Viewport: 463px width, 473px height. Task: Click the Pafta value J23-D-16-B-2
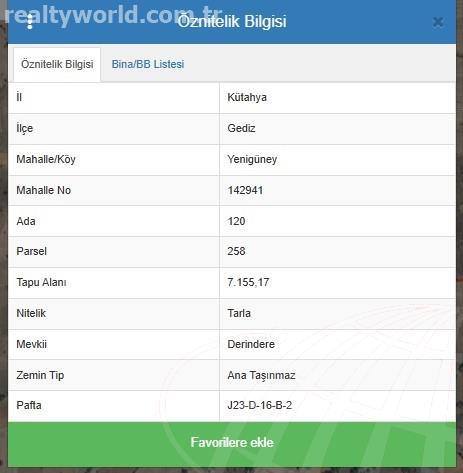pyautogui.click(x=260, y=405)
